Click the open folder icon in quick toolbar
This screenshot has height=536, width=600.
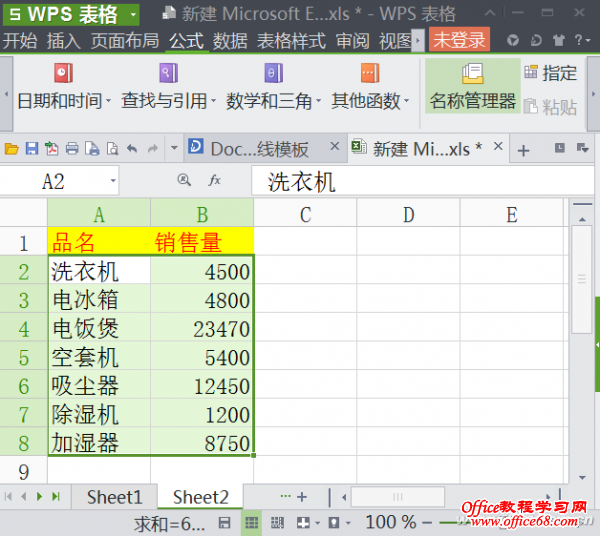pyautogui.click(x=12, y=149)
